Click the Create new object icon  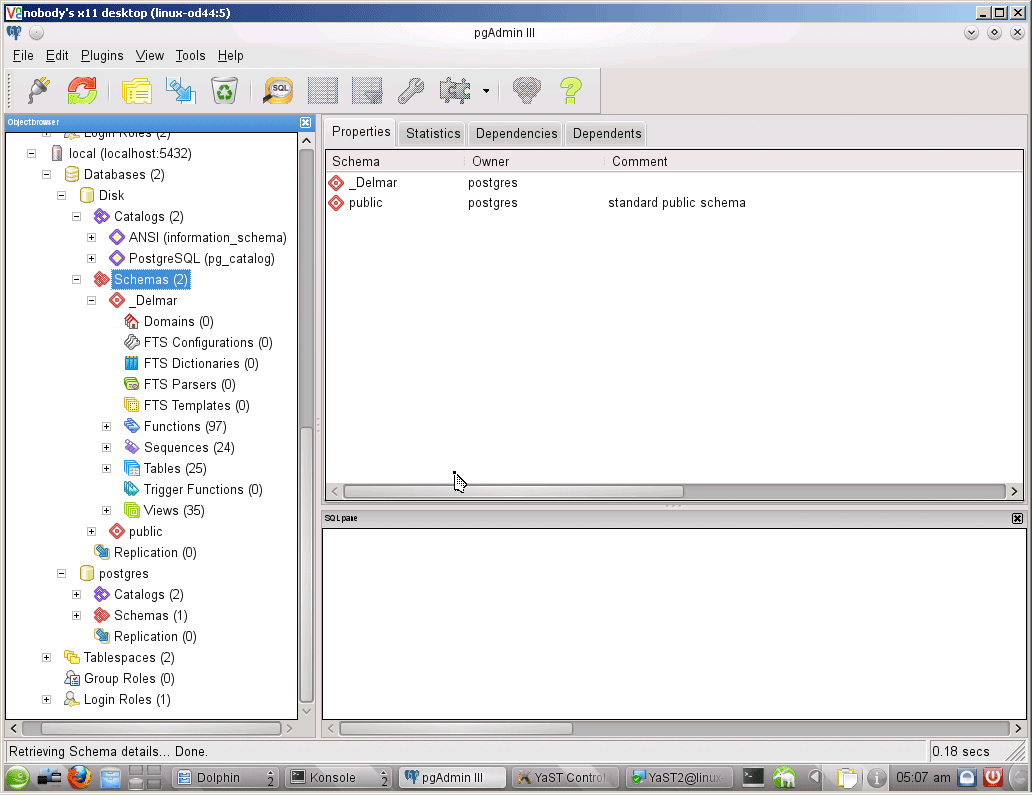pyautogui.click(x=180, y=90)
